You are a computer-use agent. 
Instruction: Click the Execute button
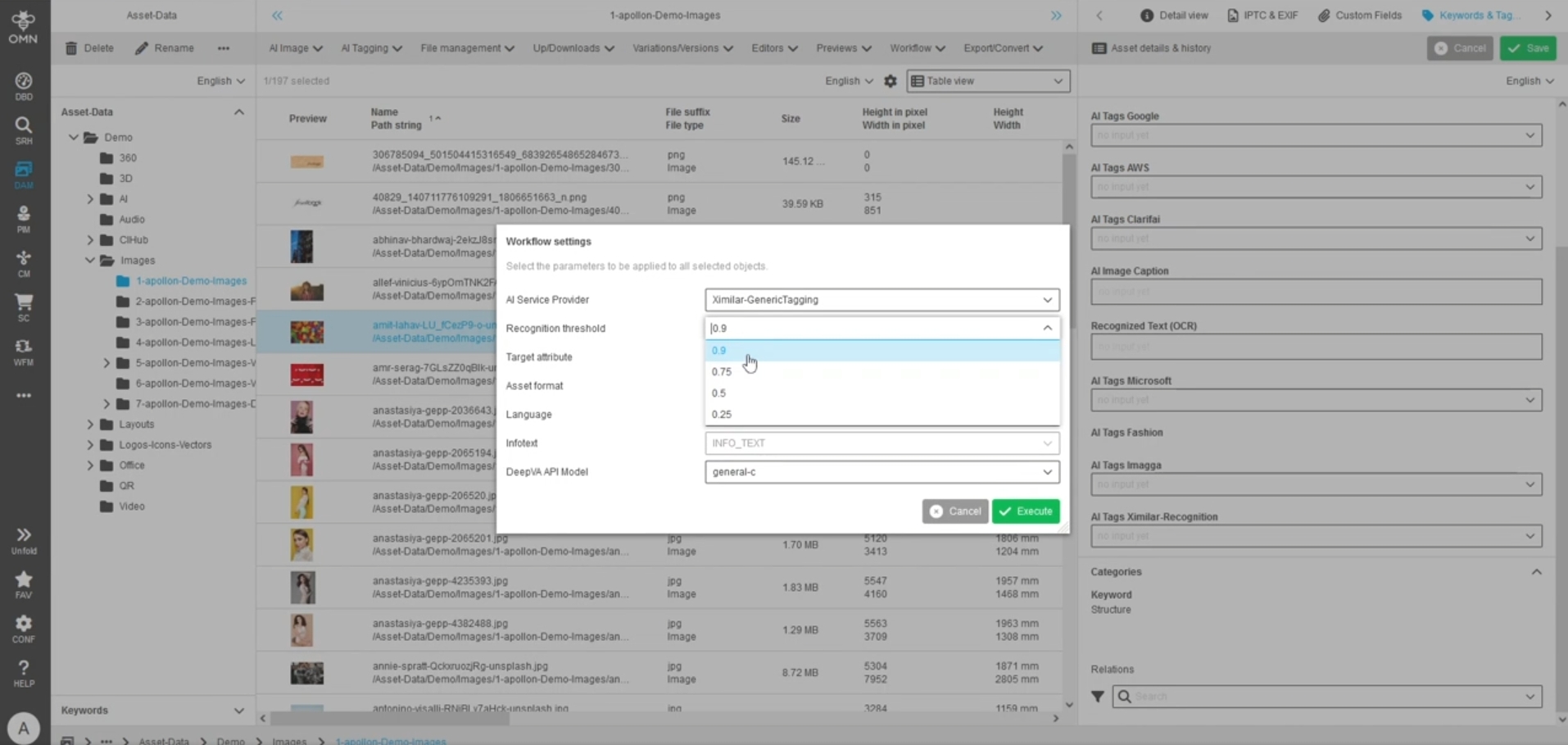pyautogui.click(x=1026, y=511)
